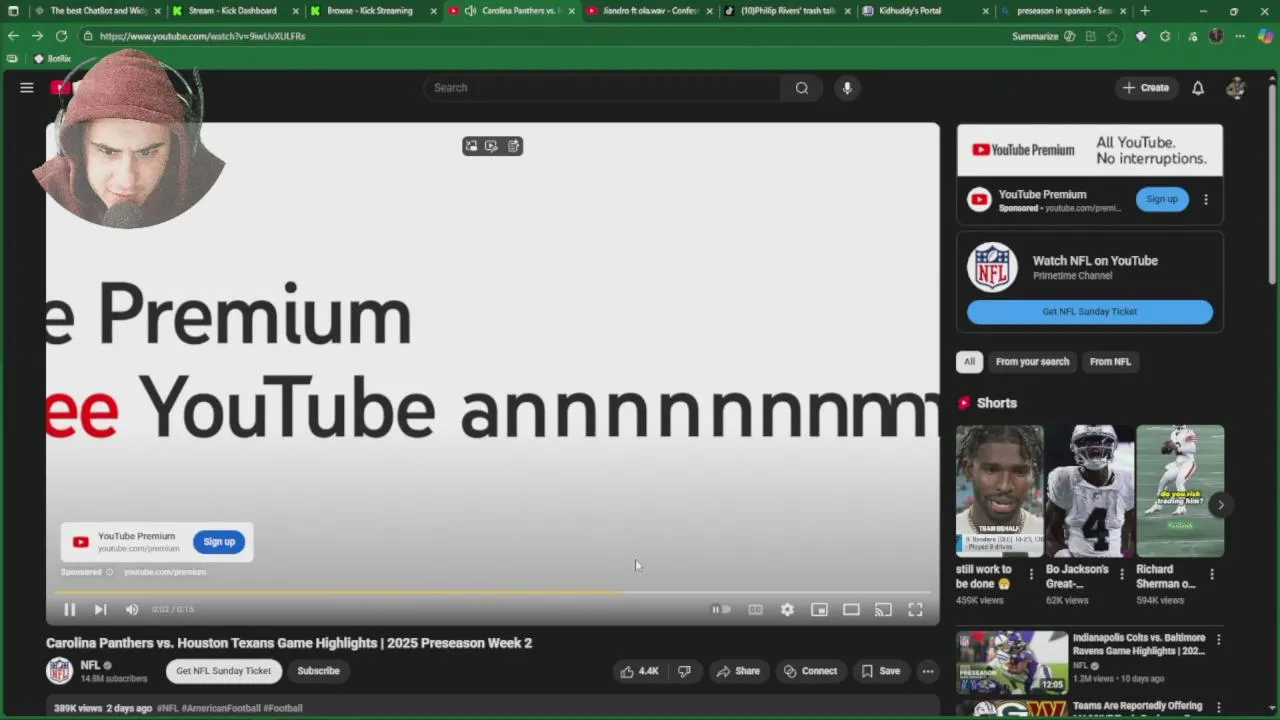The height and width of the screenshot is (720, 1280).
Task: Click the Create button
Action: pyautogui.click(x=1146, y=88)
